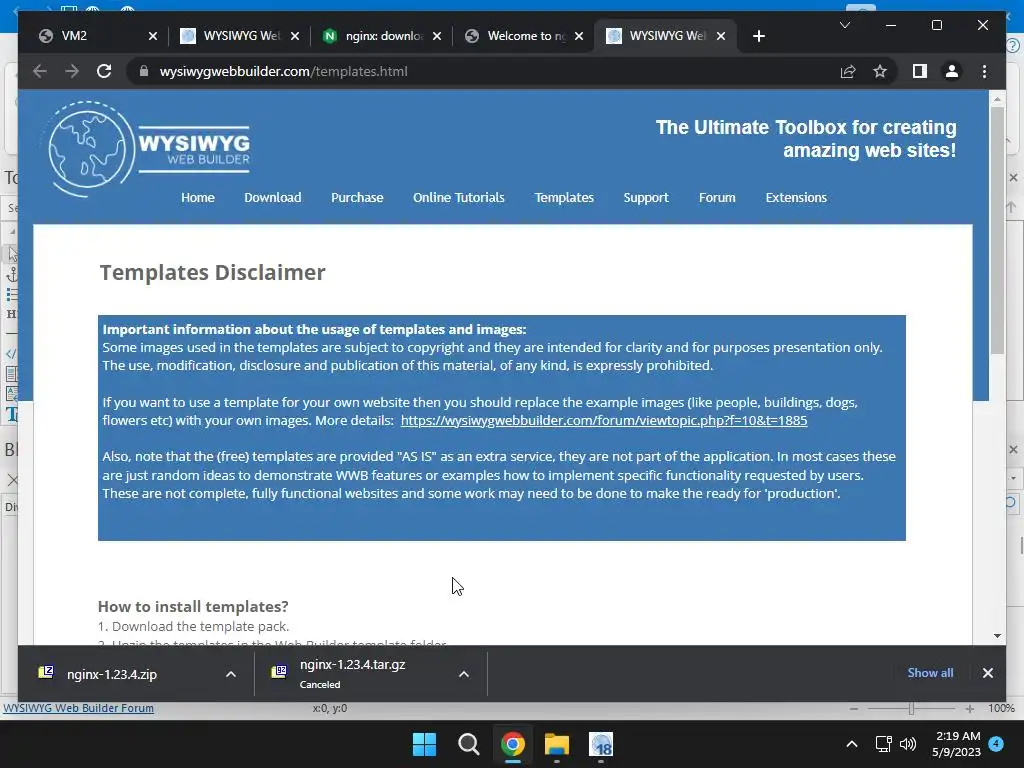Follow the forum viewtopic link
Image resolution: width=1024 pixels, height=768 pixels.
pos(604,421)
